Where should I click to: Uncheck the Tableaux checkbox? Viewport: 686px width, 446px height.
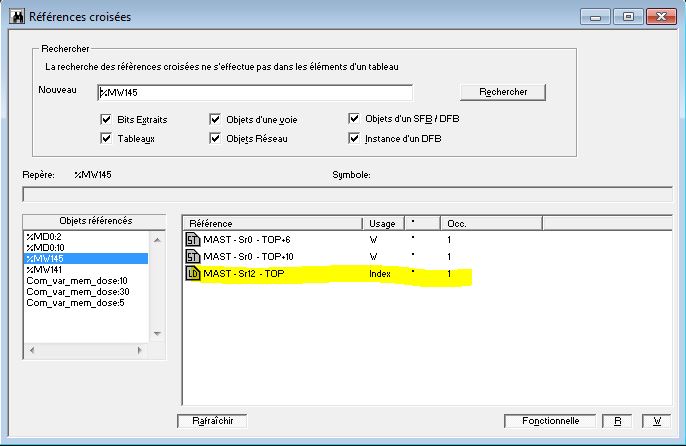coord(105,138)
